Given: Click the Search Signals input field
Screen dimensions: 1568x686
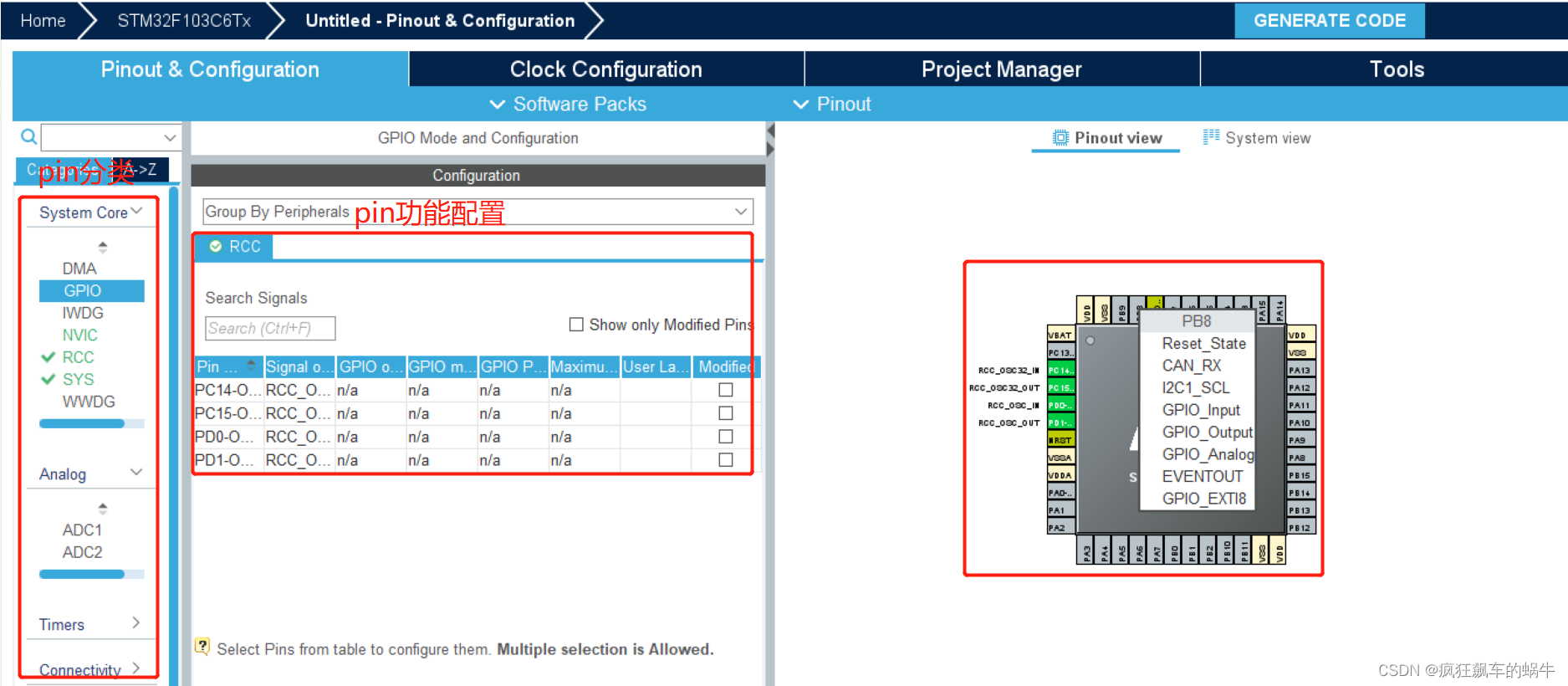Looking at the screenshot, I should 270,328.
